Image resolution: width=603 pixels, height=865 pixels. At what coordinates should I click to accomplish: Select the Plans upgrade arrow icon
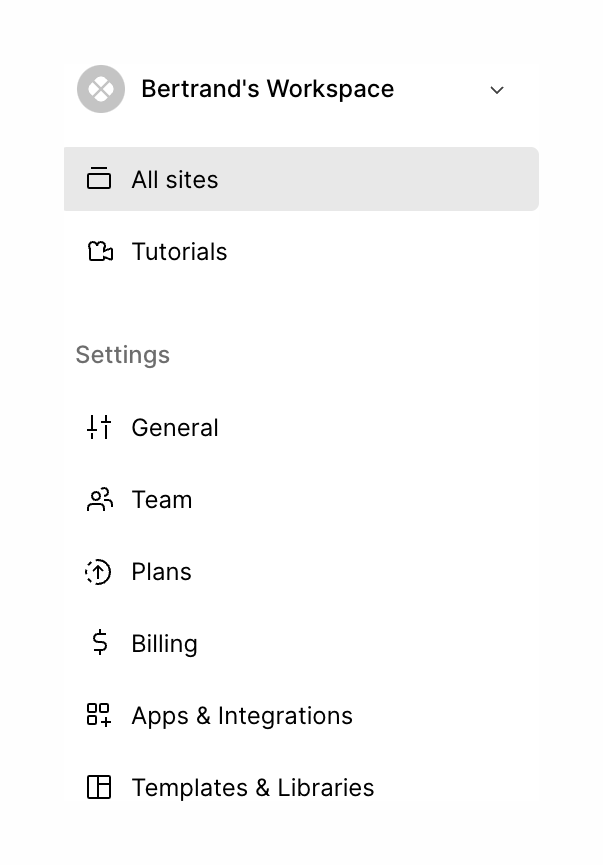click(99, 571)
